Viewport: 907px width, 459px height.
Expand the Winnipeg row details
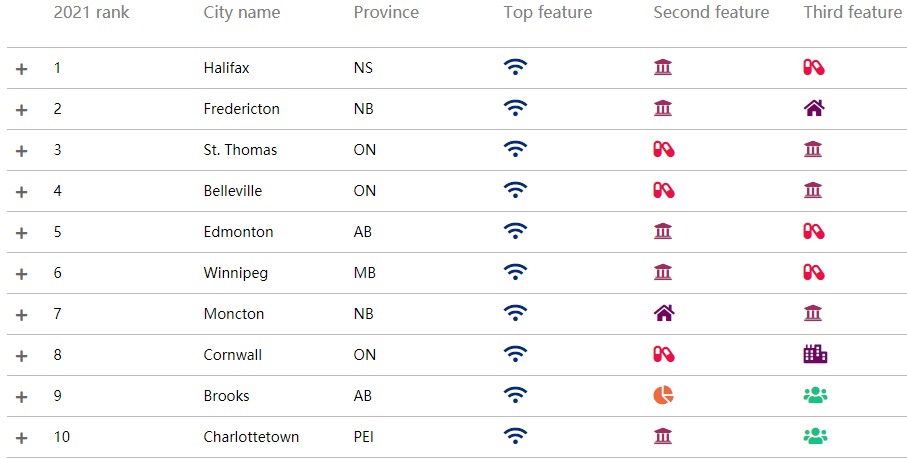pyautogui.click(x=22, y=274)
